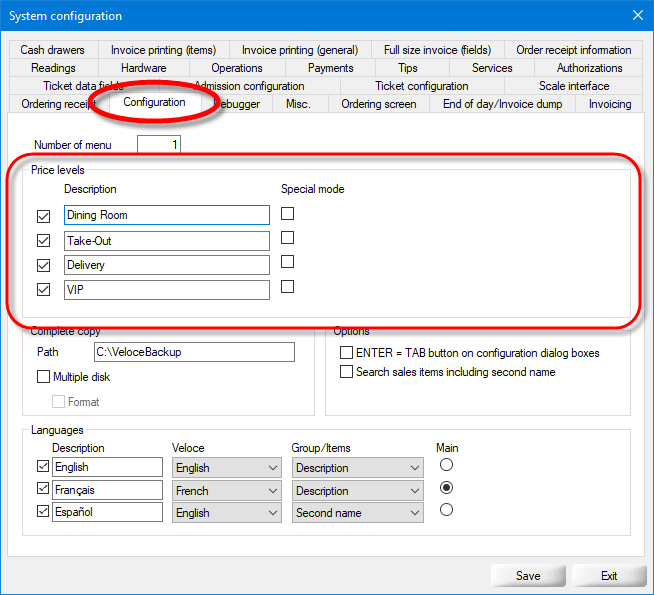This screenshot has height=595, width=654.
Task: Open the Cash drawers tab
Action: coord(52,50)
